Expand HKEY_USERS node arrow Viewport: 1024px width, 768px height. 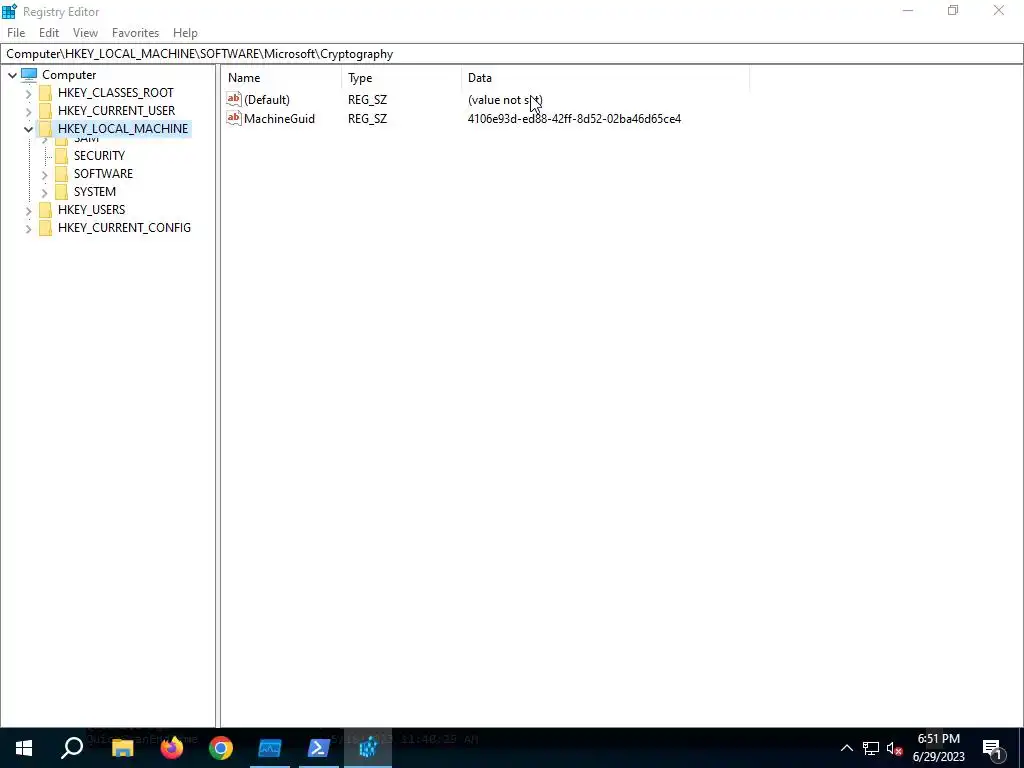(28, 210)
